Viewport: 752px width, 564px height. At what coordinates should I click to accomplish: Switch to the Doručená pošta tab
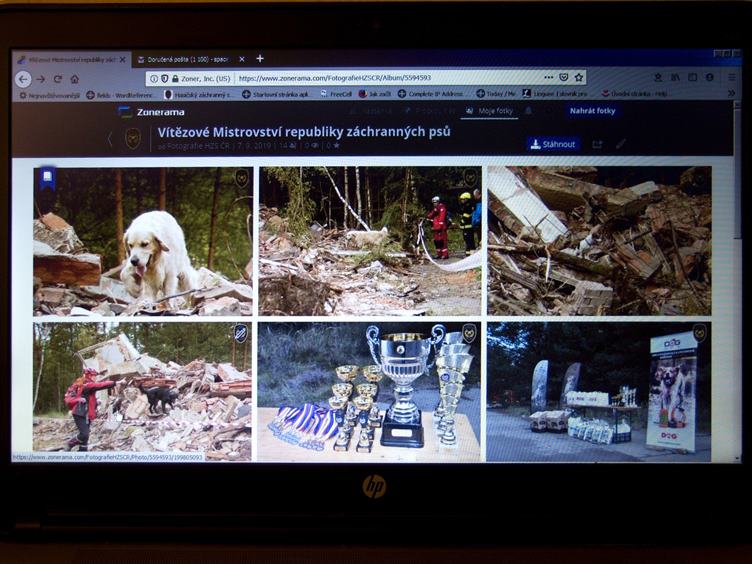(188, 59)
